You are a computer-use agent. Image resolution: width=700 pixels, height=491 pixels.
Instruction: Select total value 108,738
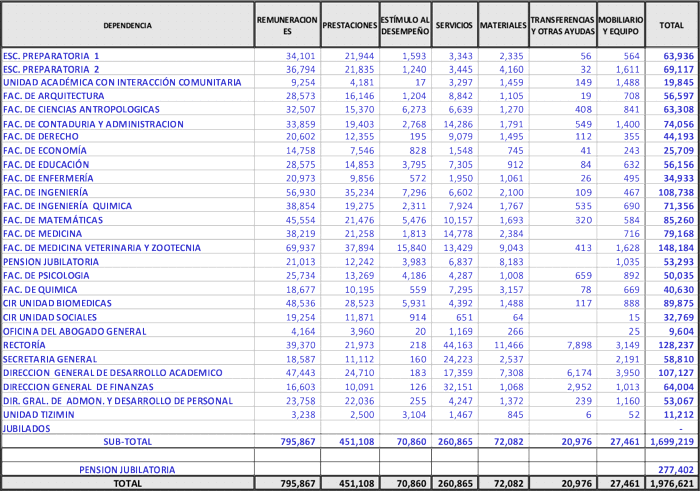pyautogui.click(x=676, y=192)
